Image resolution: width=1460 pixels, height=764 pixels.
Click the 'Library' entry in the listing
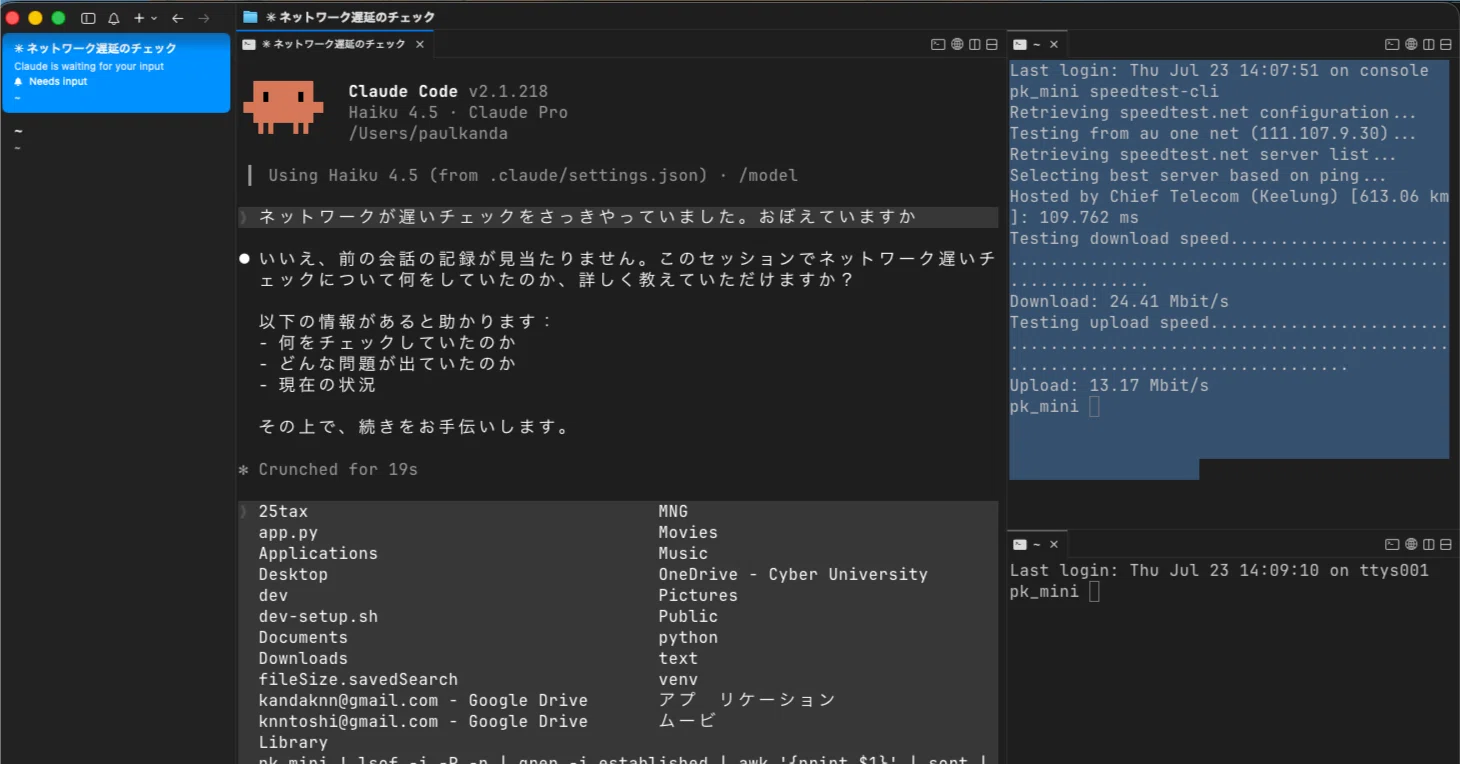coord(293,742)
